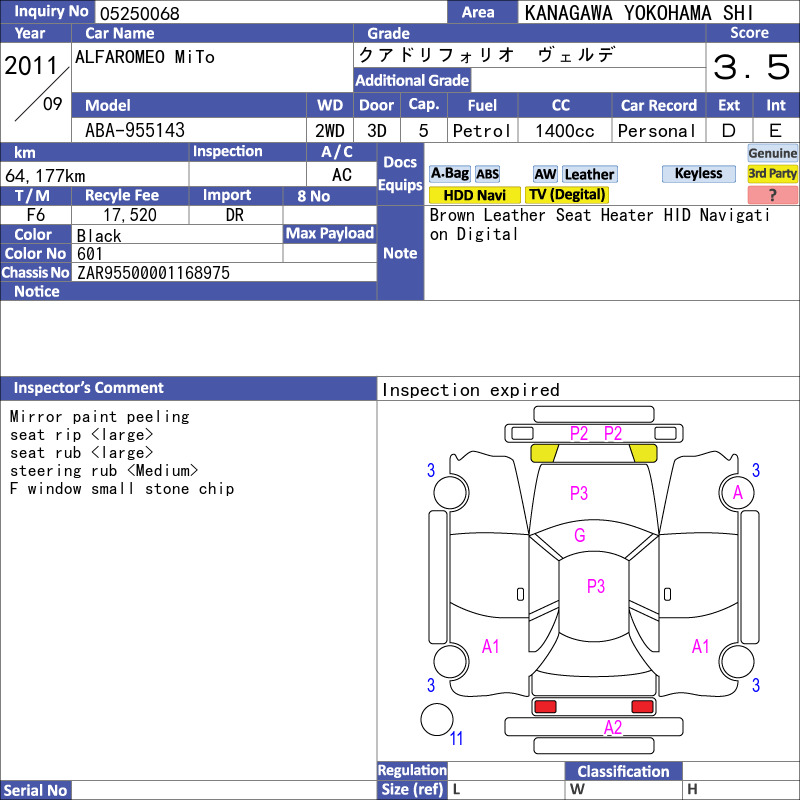Screen dimensions: 800x800
Task: Toggle the red question mark tag
Action: (x=772, y=195)
